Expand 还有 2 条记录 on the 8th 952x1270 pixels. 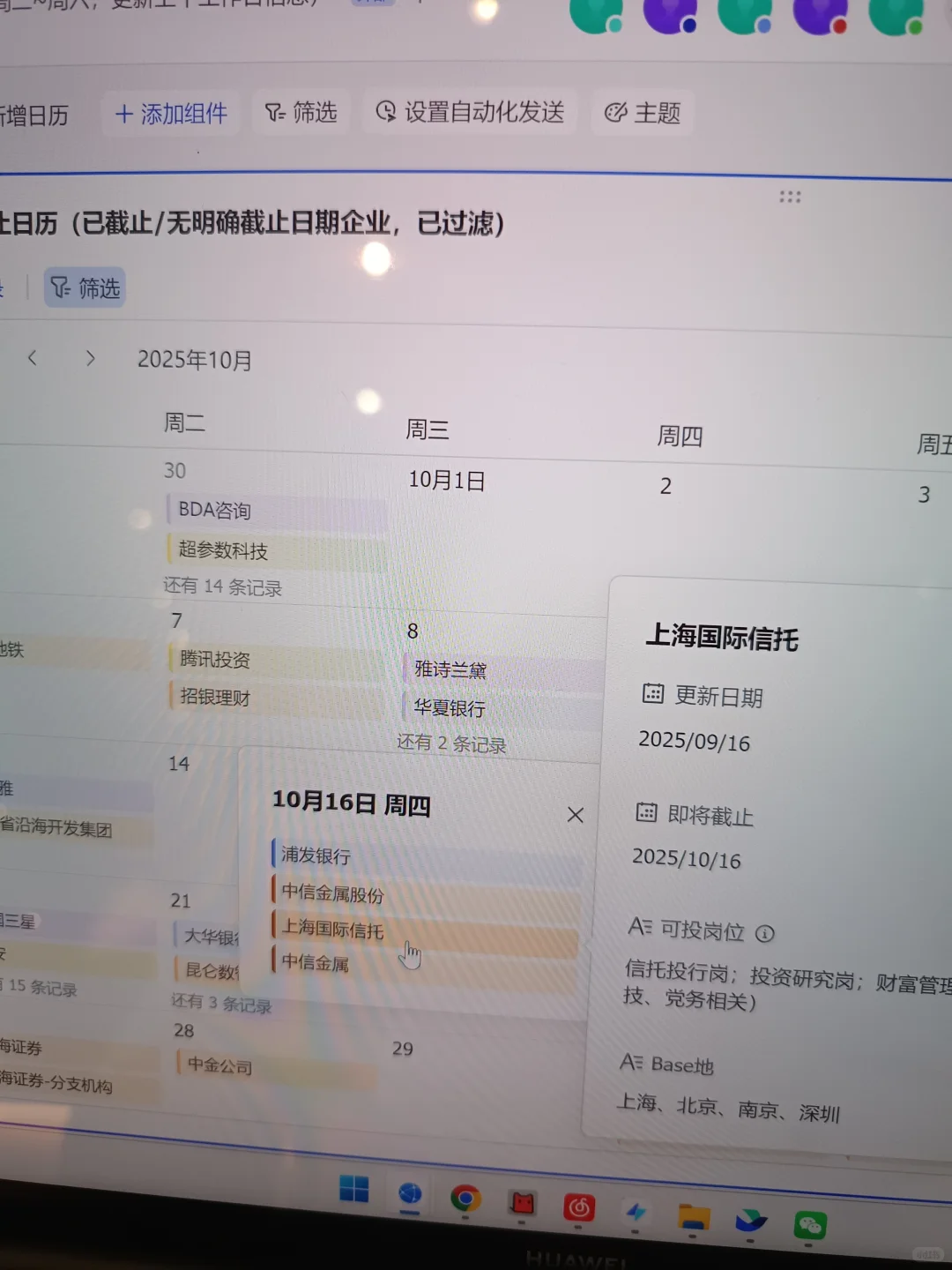point(451,743)
